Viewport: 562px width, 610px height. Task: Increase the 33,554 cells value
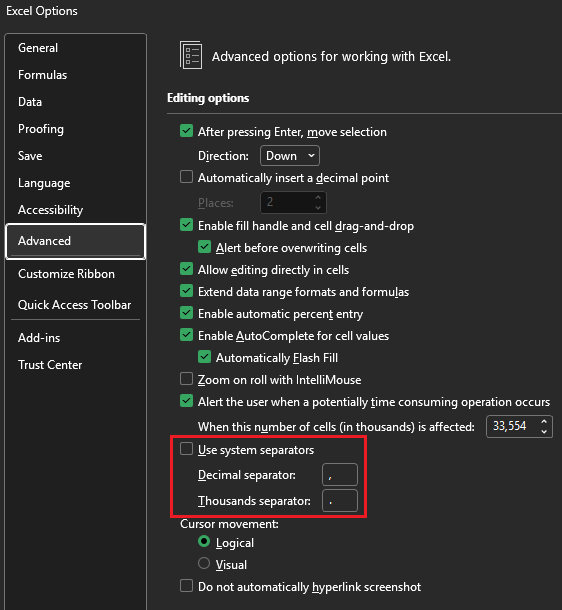click(x=544, y=421)
